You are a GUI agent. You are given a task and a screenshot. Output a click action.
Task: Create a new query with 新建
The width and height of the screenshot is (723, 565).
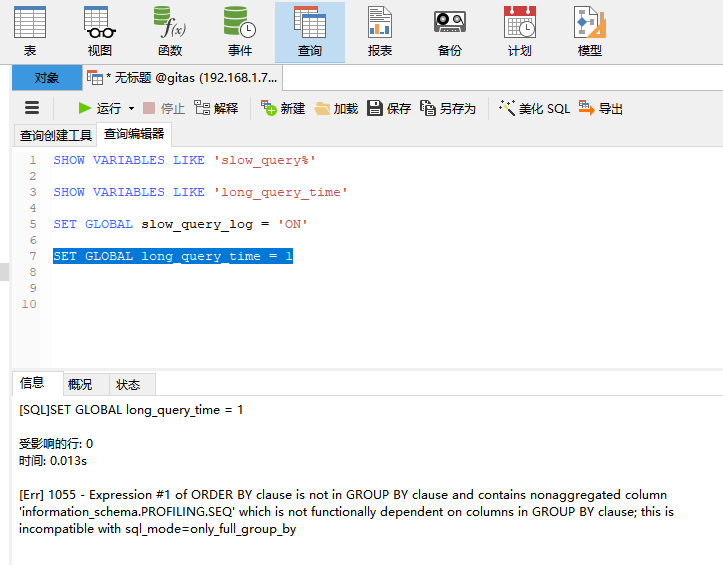pyautogui.click(x=283, y=108)
